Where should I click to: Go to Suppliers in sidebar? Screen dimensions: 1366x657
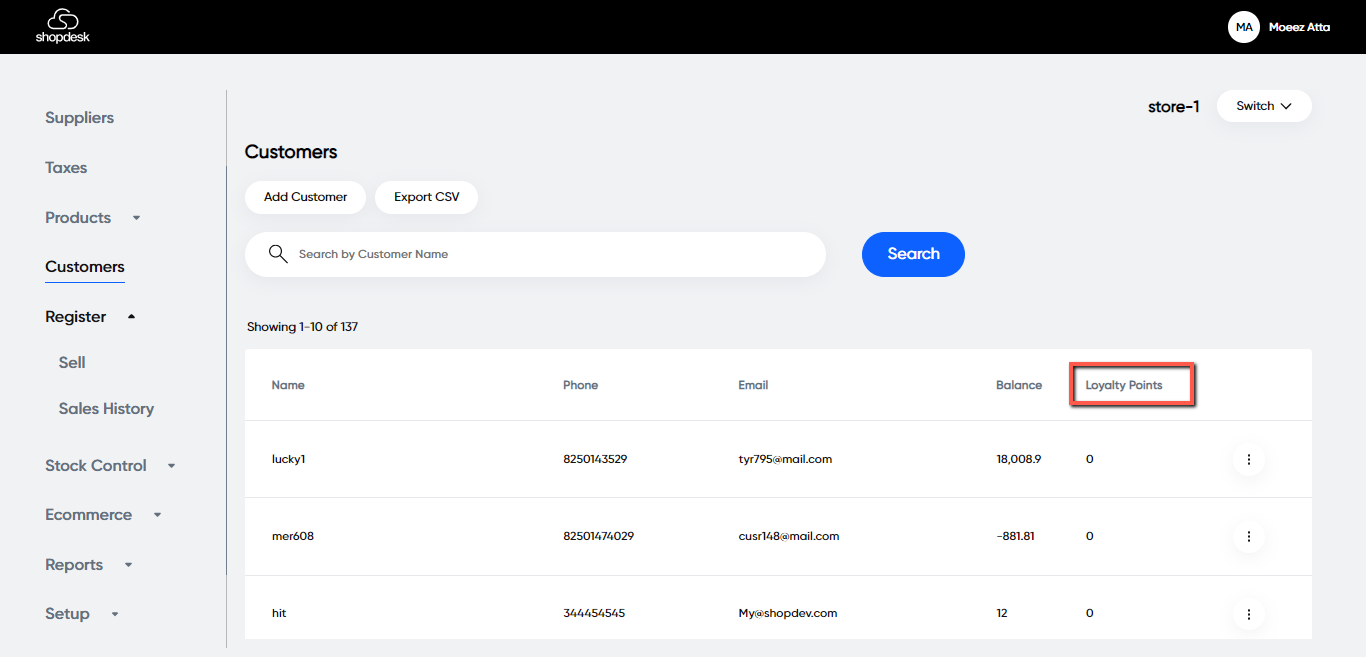79,118
